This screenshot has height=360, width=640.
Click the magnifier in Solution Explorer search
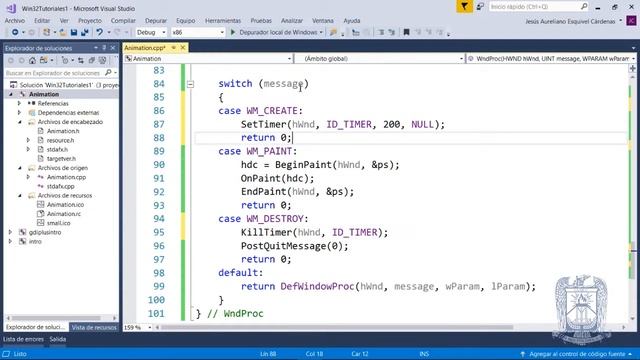point(108,73)
